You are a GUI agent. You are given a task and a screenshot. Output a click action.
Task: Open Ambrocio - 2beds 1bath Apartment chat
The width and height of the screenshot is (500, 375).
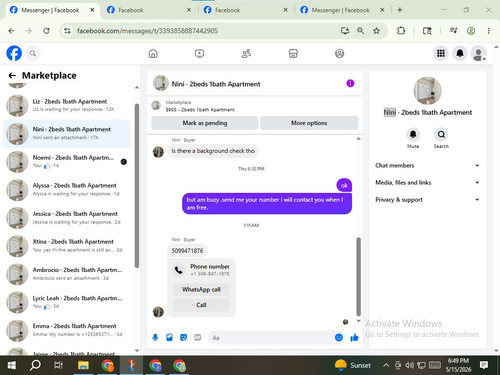tap(67, 274)
